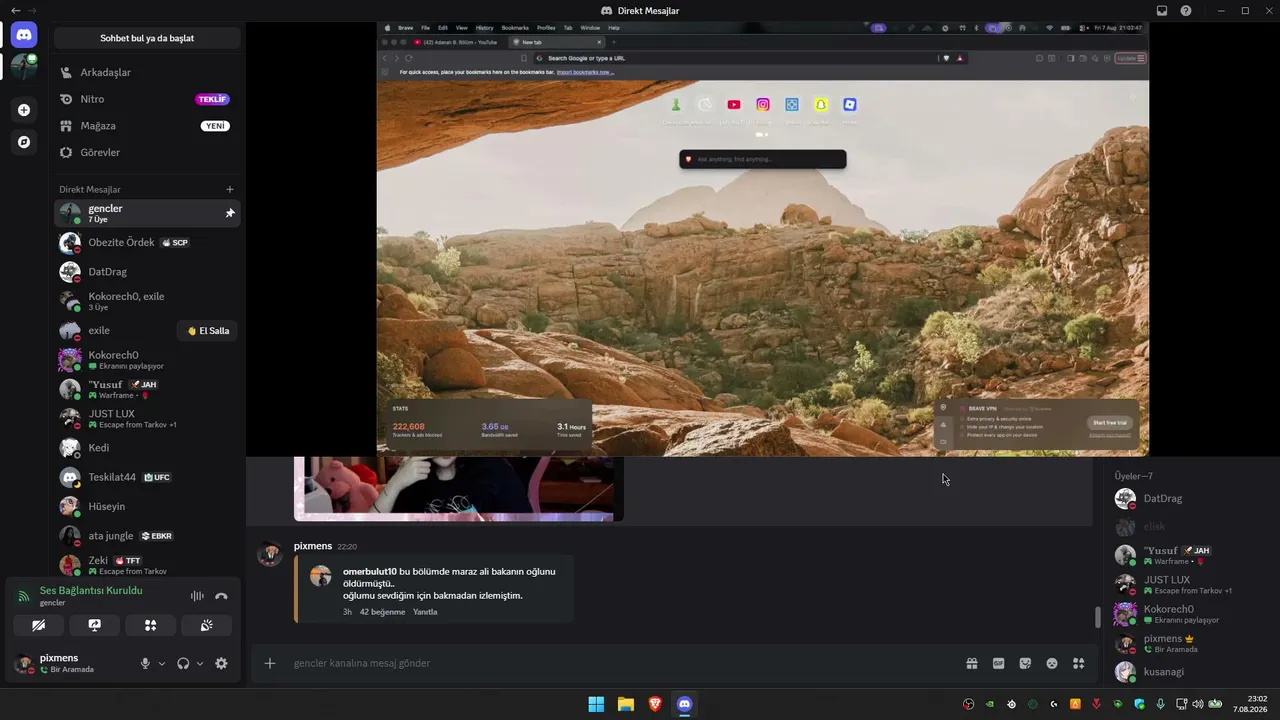Open the DM with Obezite Ördek
This screenshot has height=720, width=1280.
[x=147, y=243]
